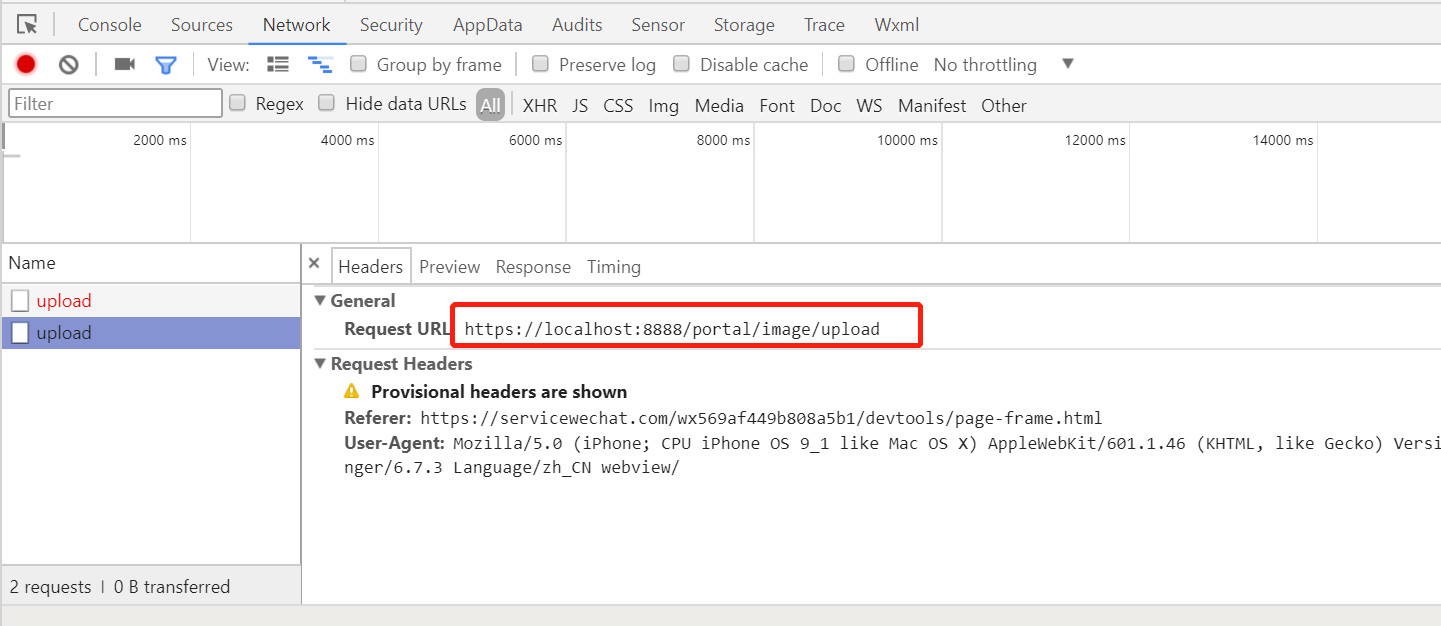Switch to the Console tab
The image size is (1441, 626).
tap(109, 25)
